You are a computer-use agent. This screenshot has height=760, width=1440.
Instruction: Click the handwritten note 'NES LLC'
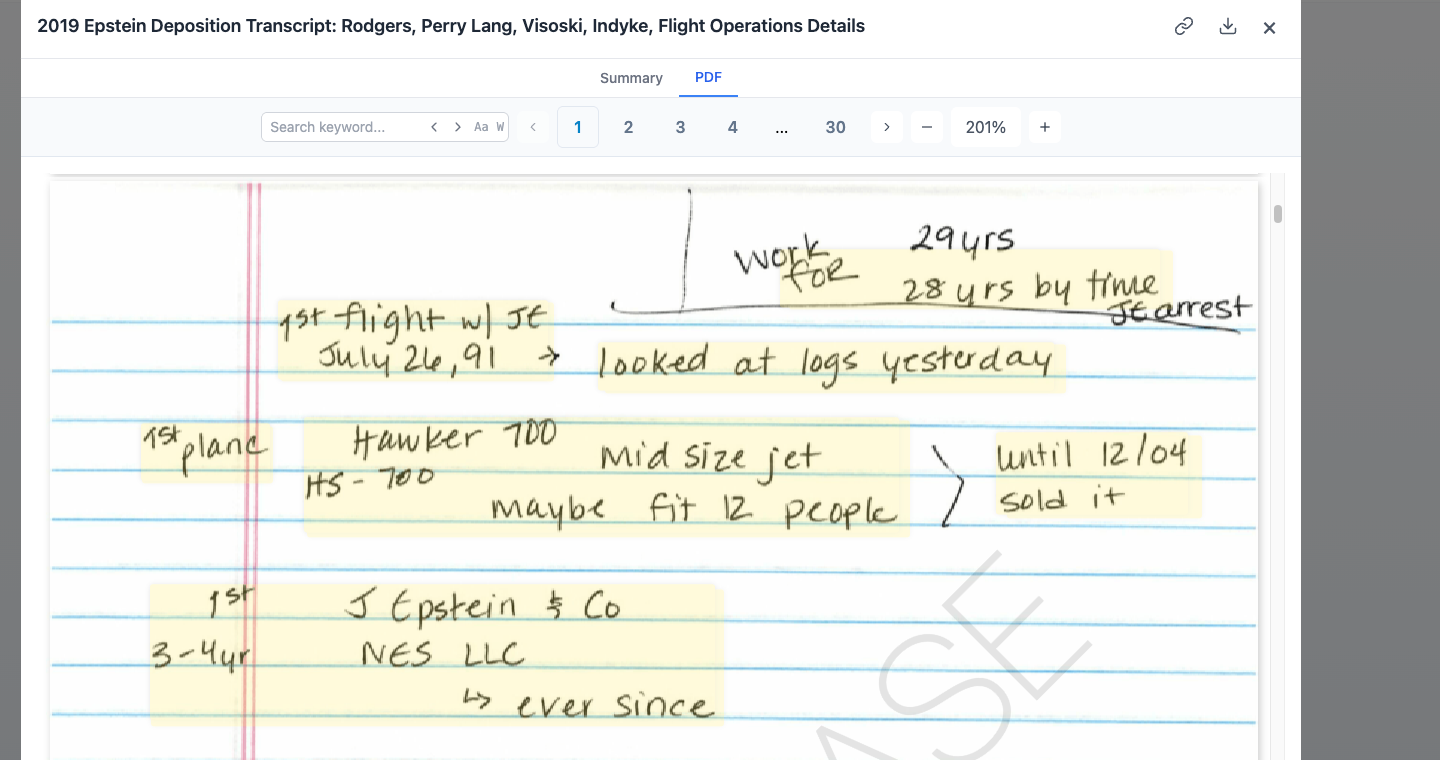443,654
